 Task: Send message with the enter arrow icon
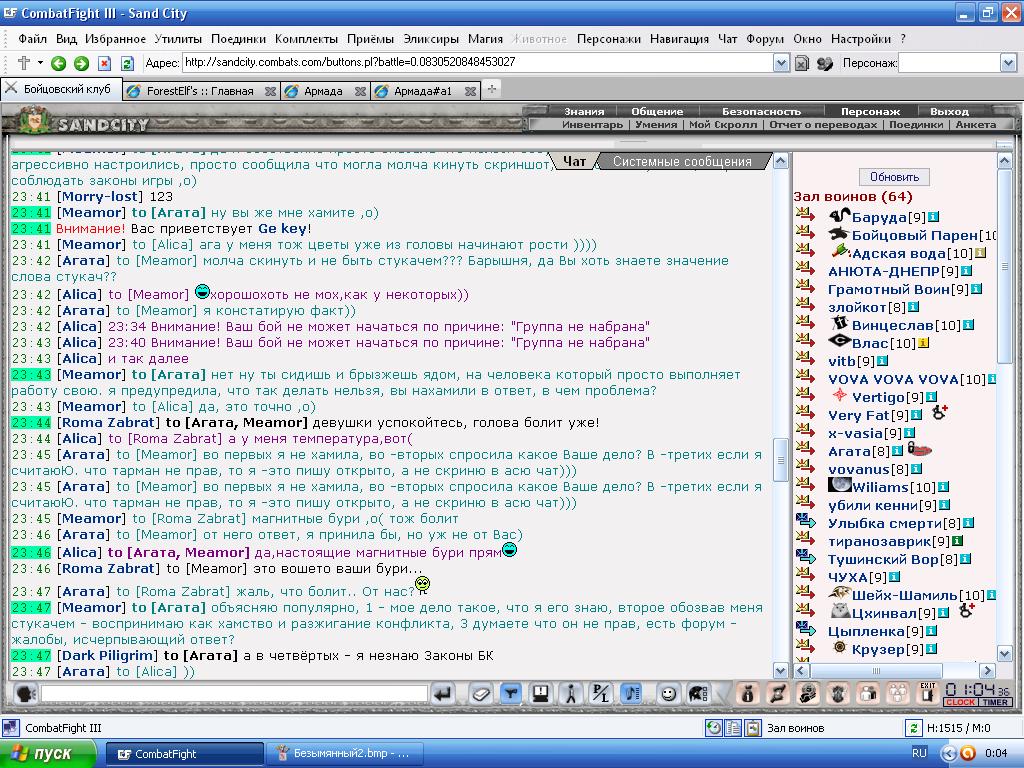click(444, 694)
